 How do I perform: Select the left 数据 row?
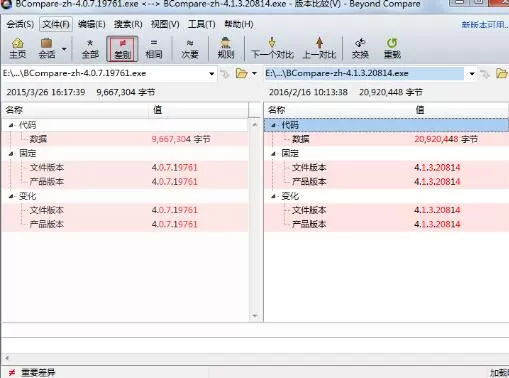(x=125, y=139)
